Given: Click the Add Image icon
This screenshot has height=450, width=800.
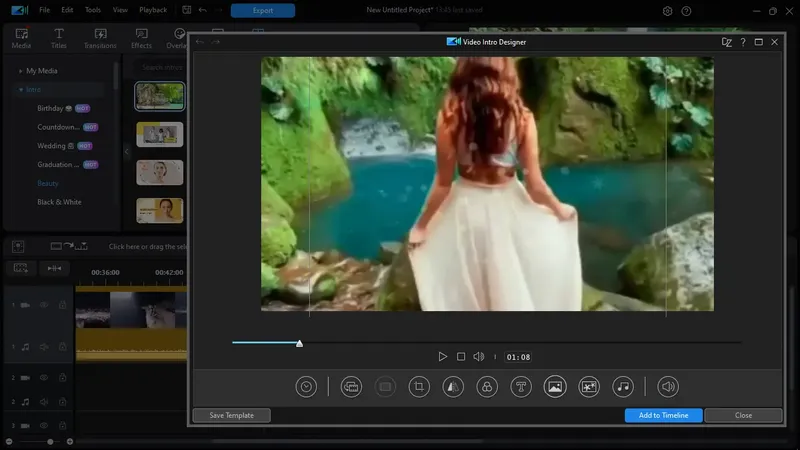Looking at the screenshot, I should [554, 387].
